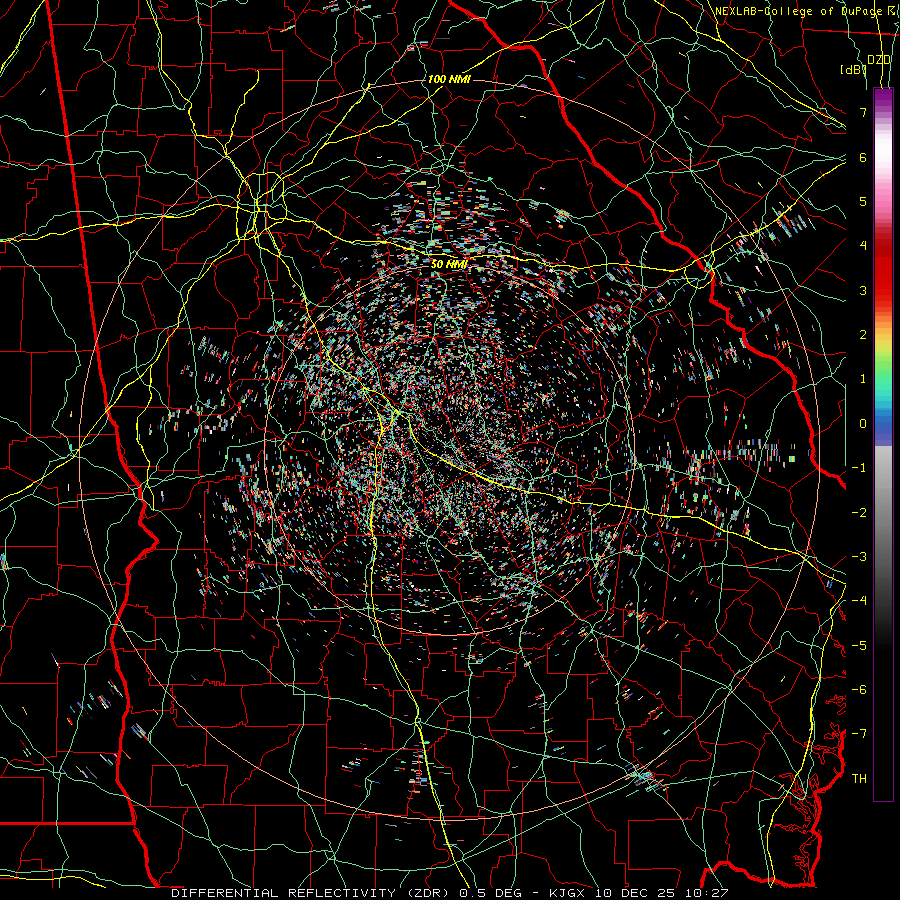The width and height of the screenshot is (900, 900).
Task: Click the 7 value on the color scale
Action: coord(863,112)
